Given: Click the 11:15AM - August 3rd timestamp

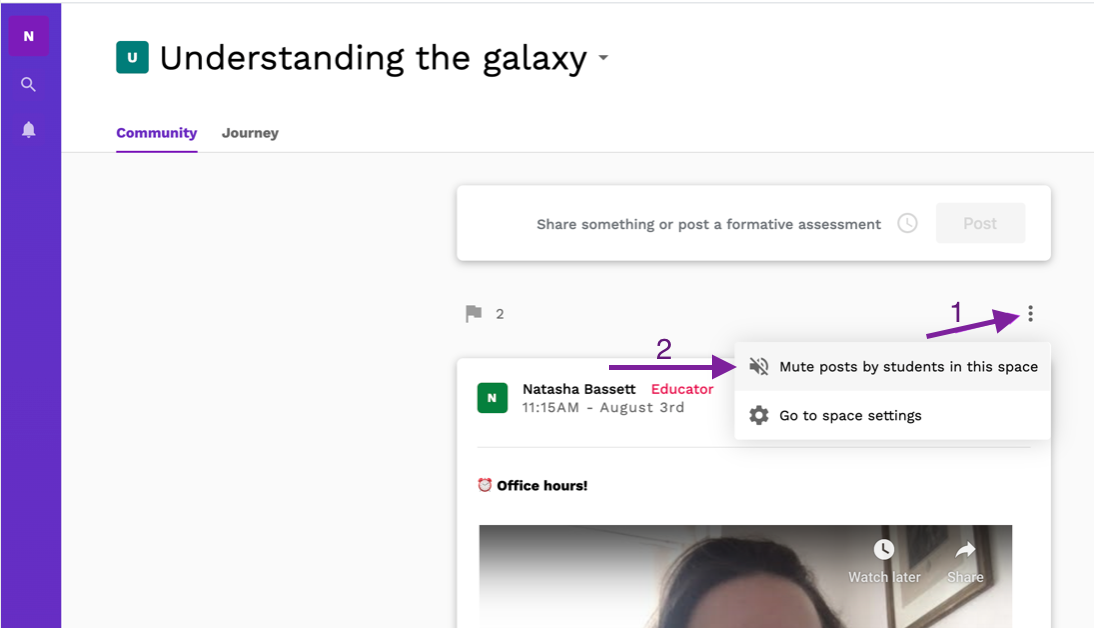Looking at the screenshot, I should [x=603, y=408].
